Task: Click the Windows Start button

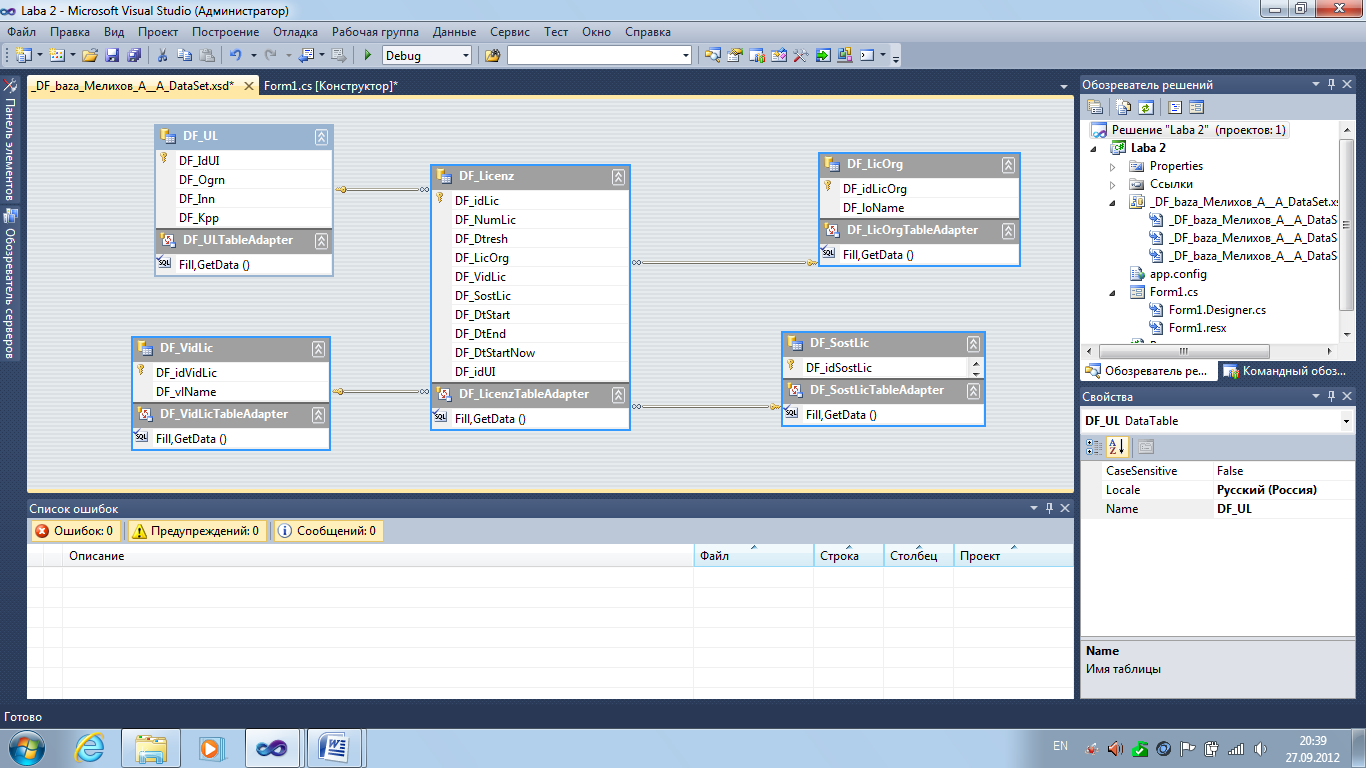Action: (25, 747)
